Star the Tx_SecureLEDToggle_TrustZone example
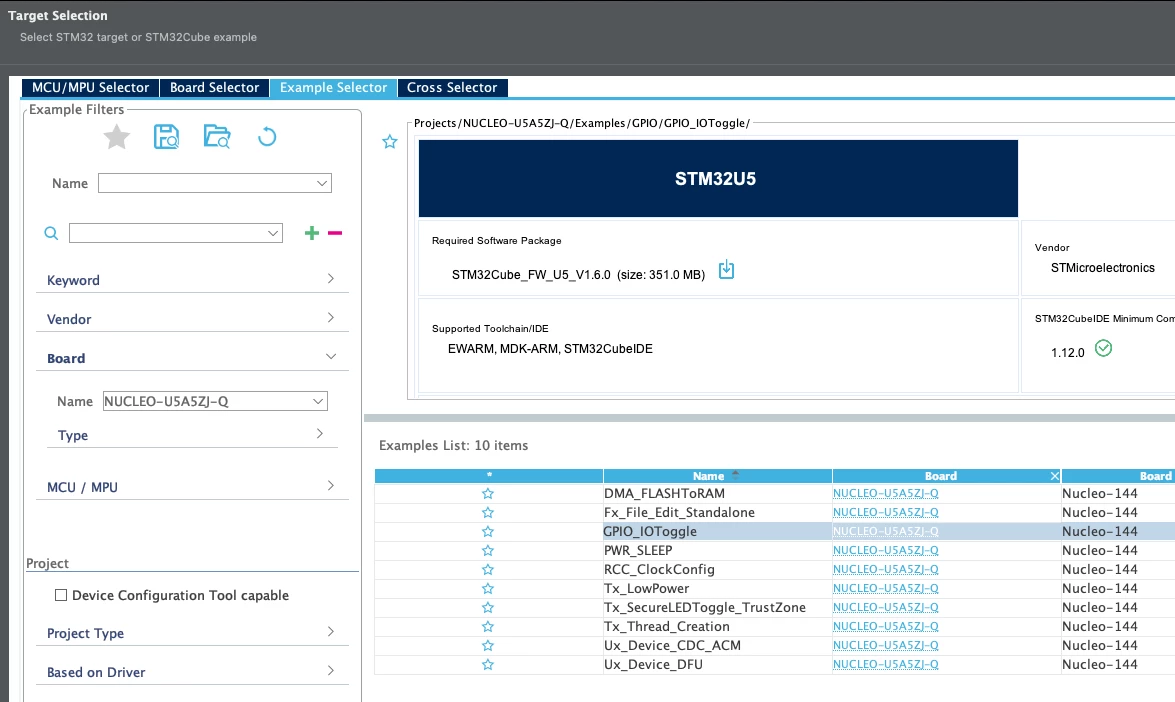 [488, 608]
